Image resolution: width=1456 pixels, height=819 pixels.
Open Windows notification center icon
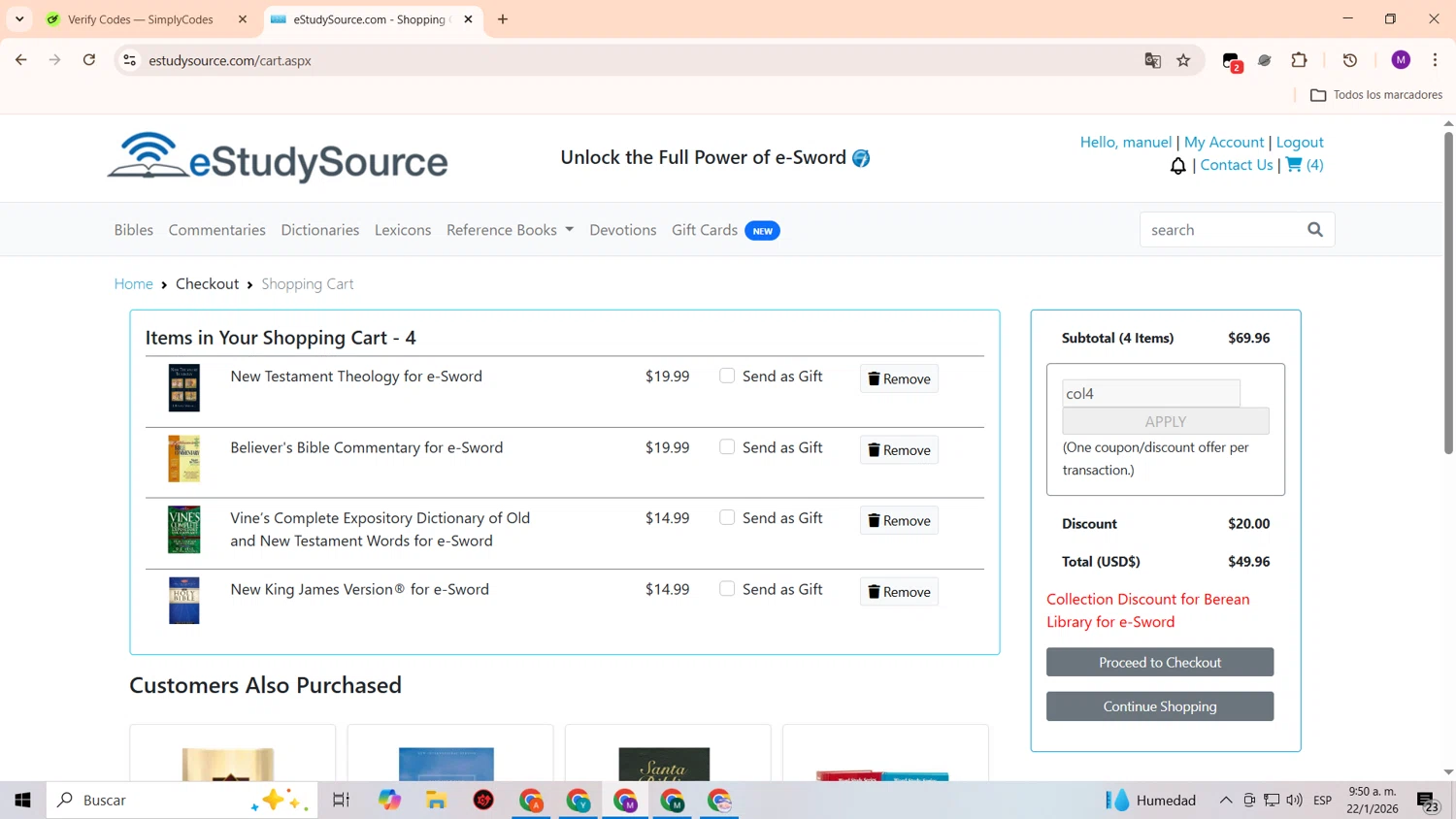click(1428, 802)
